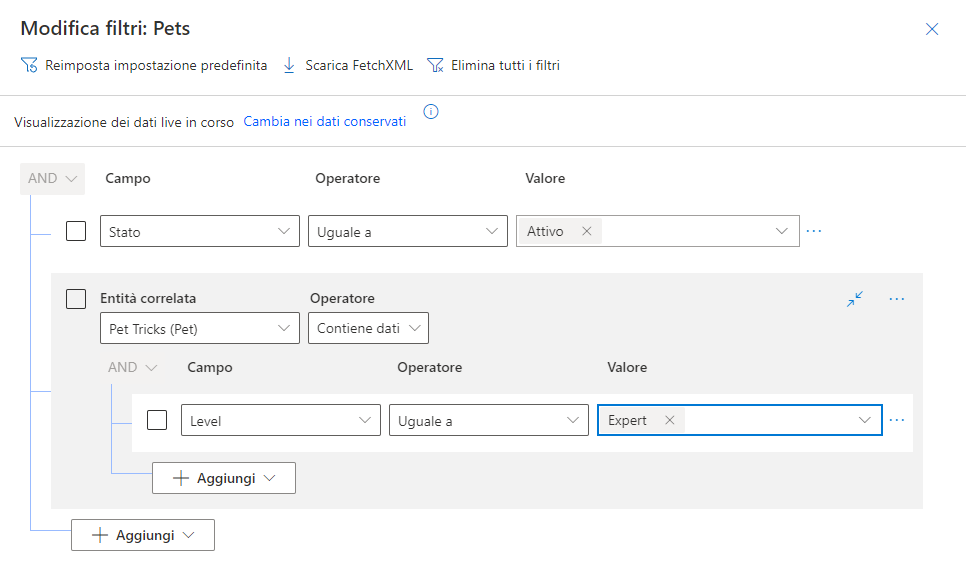The height and width of the screenshot is (582, 966).
Task: Click Aggiungi inside the Pet Tricks group
Action: coord(223,478)
